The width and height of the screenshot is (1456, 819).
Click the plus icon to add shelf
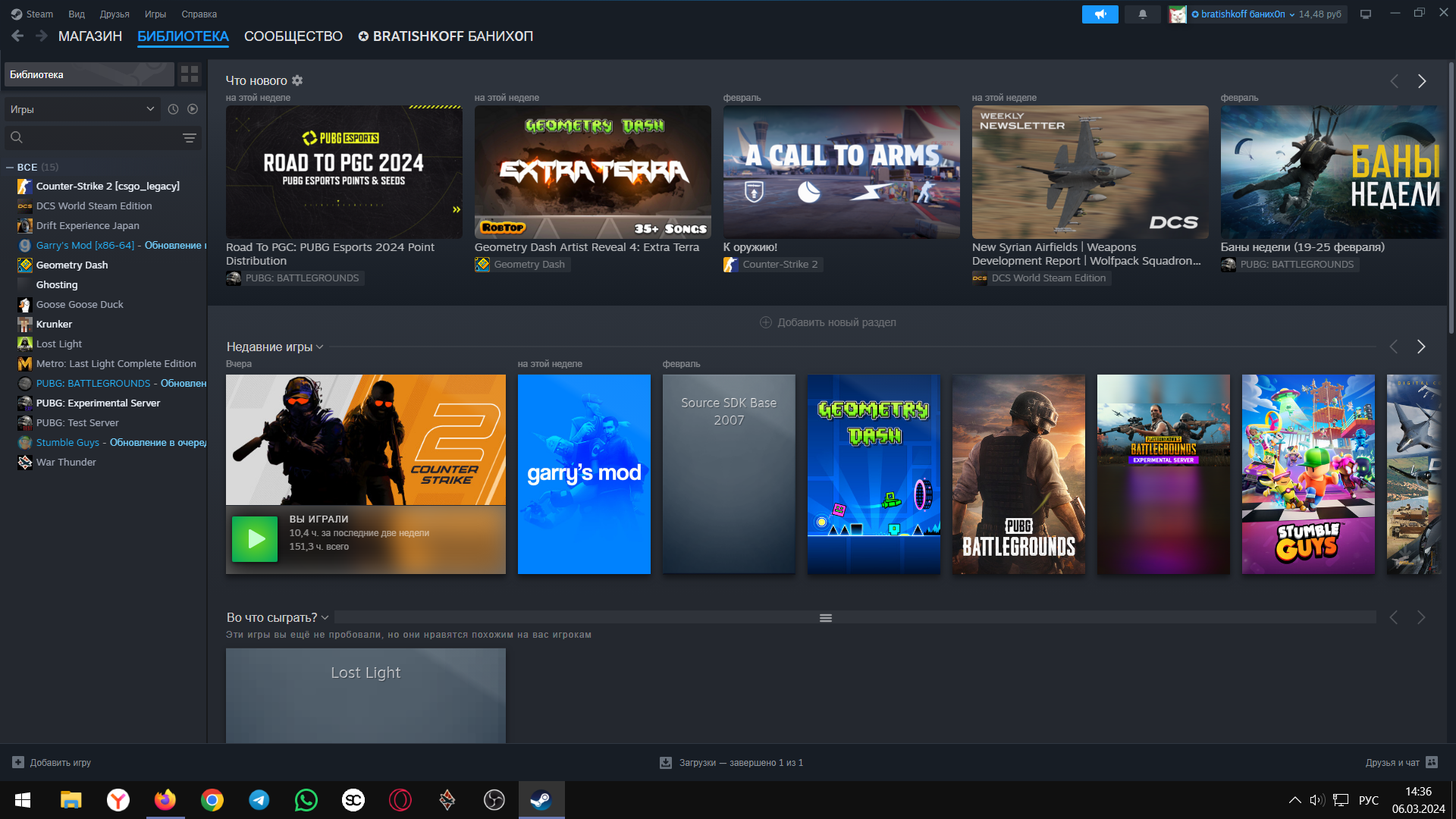pos(766,322)
